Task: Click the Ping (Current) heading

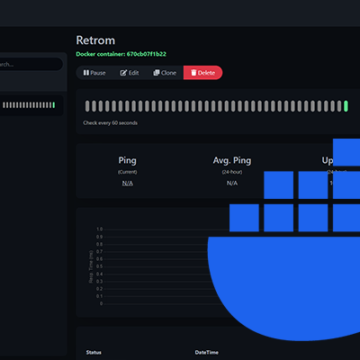Action: click(x=127, y=164)
